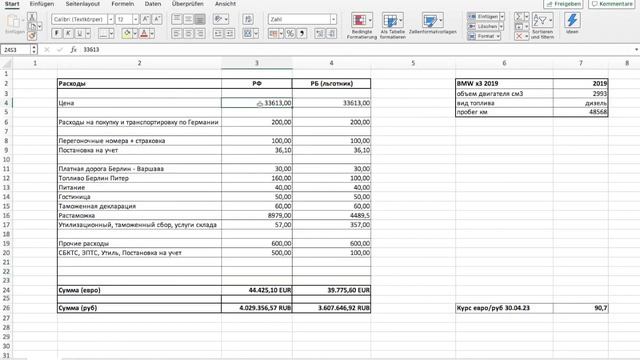This screenshot has height=360, width=640.
Task: Switch to the Seitenlayout ribbon tab
Action: click(x=83, y=4)
